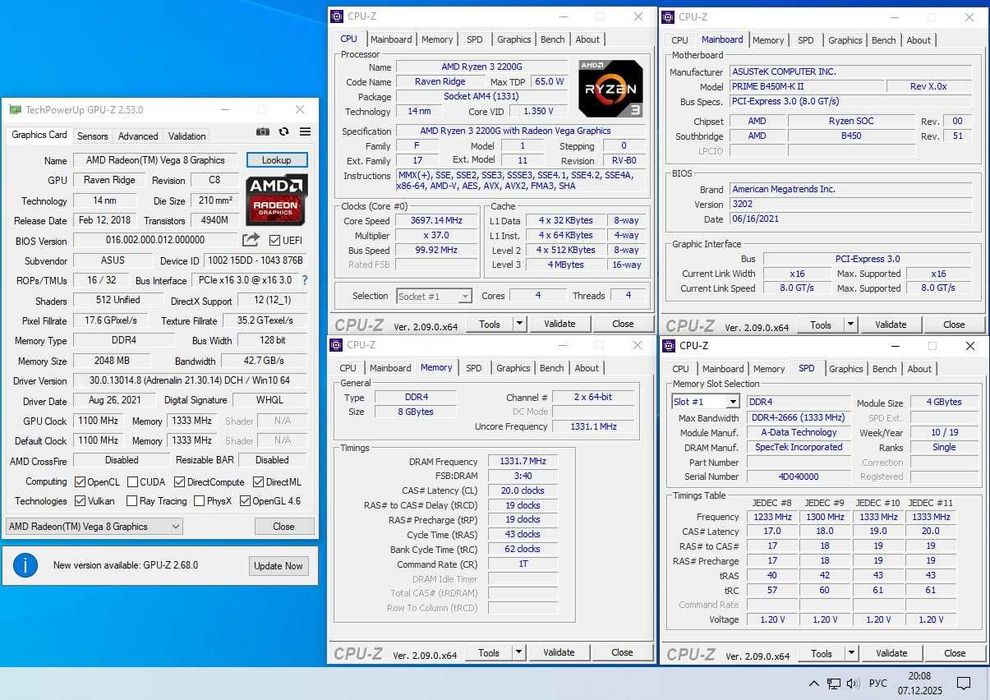990x700 pixels.
Task: Click the Release Date Feb 12, 2018 value
Action: 105,220
